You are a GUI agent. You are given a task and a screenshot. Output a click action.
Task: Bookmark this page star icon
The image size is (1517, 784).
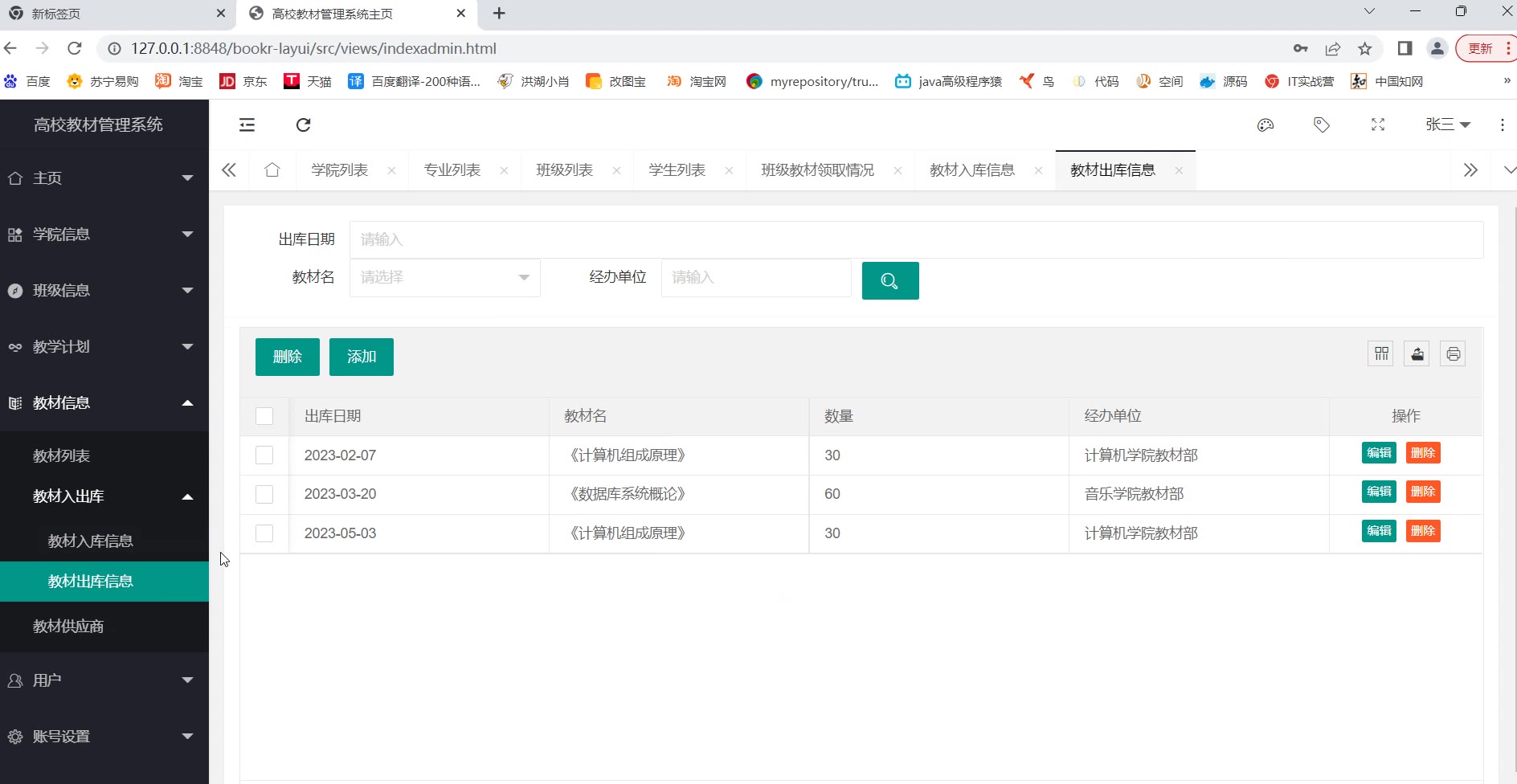pyautogui.click(x=1365, y=48)
